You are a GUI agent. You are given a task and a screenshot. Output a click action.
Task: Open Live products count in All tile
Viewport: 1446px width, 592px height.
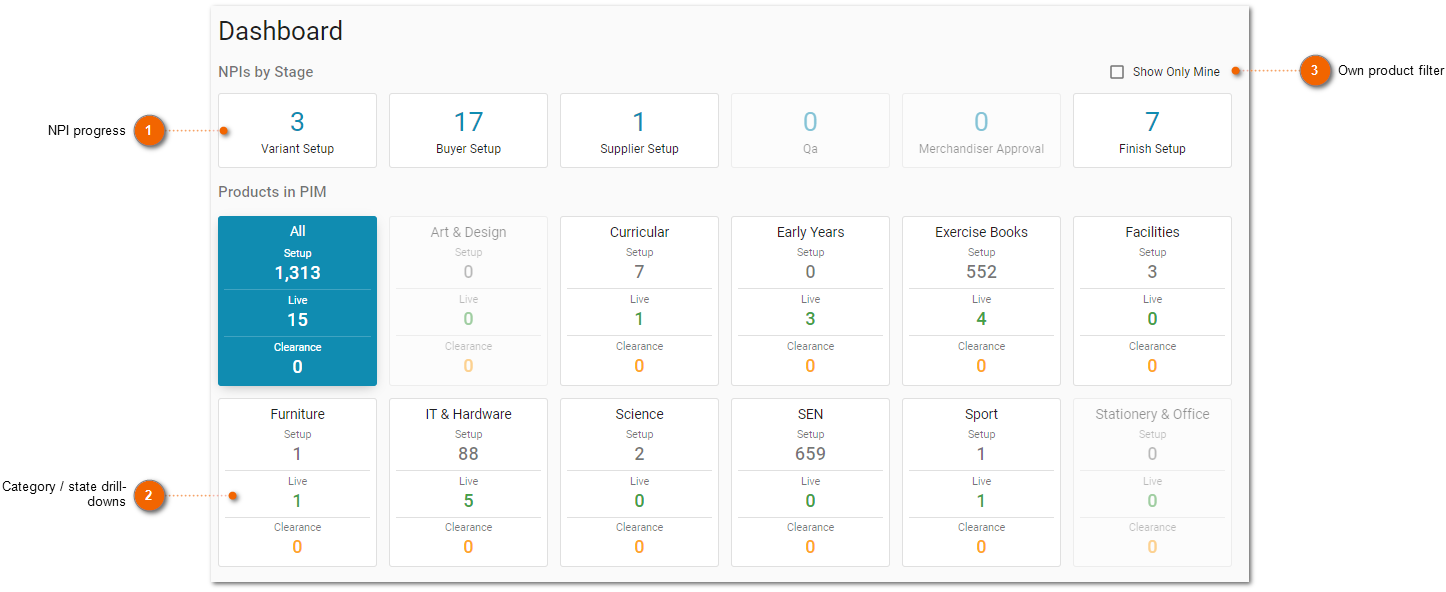(x=297, y=312)
